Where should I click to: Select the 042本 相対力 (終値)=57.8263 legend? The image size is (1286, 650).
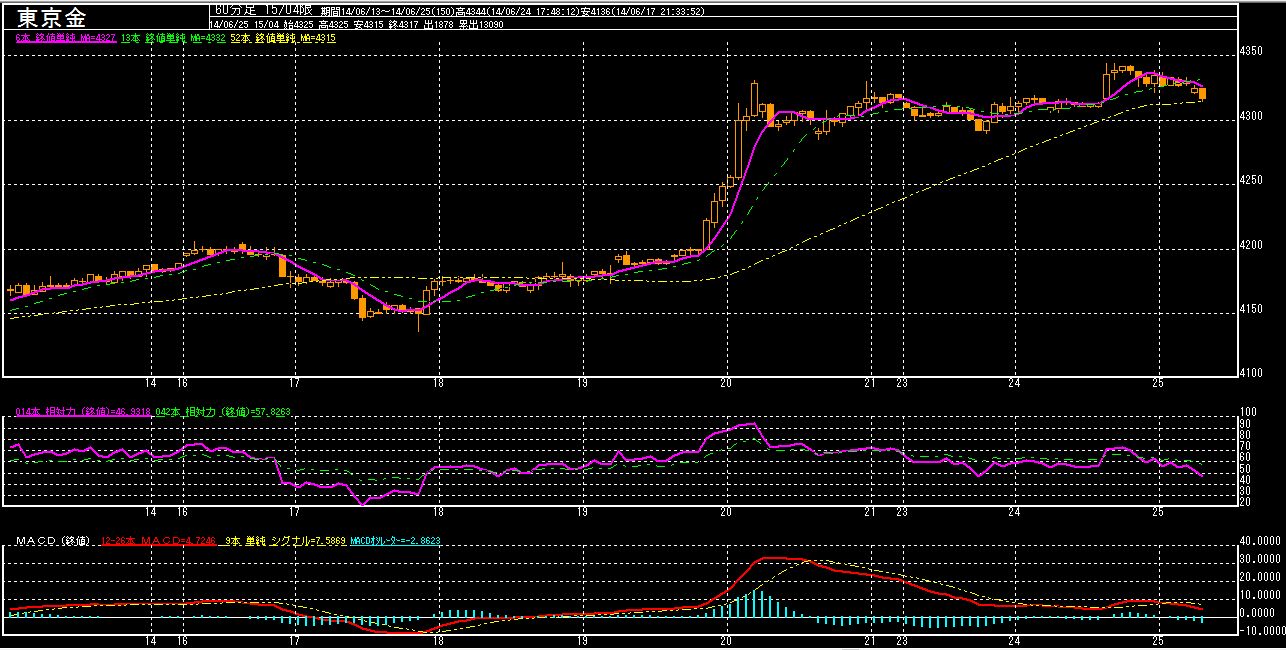[x=223, y=411]
